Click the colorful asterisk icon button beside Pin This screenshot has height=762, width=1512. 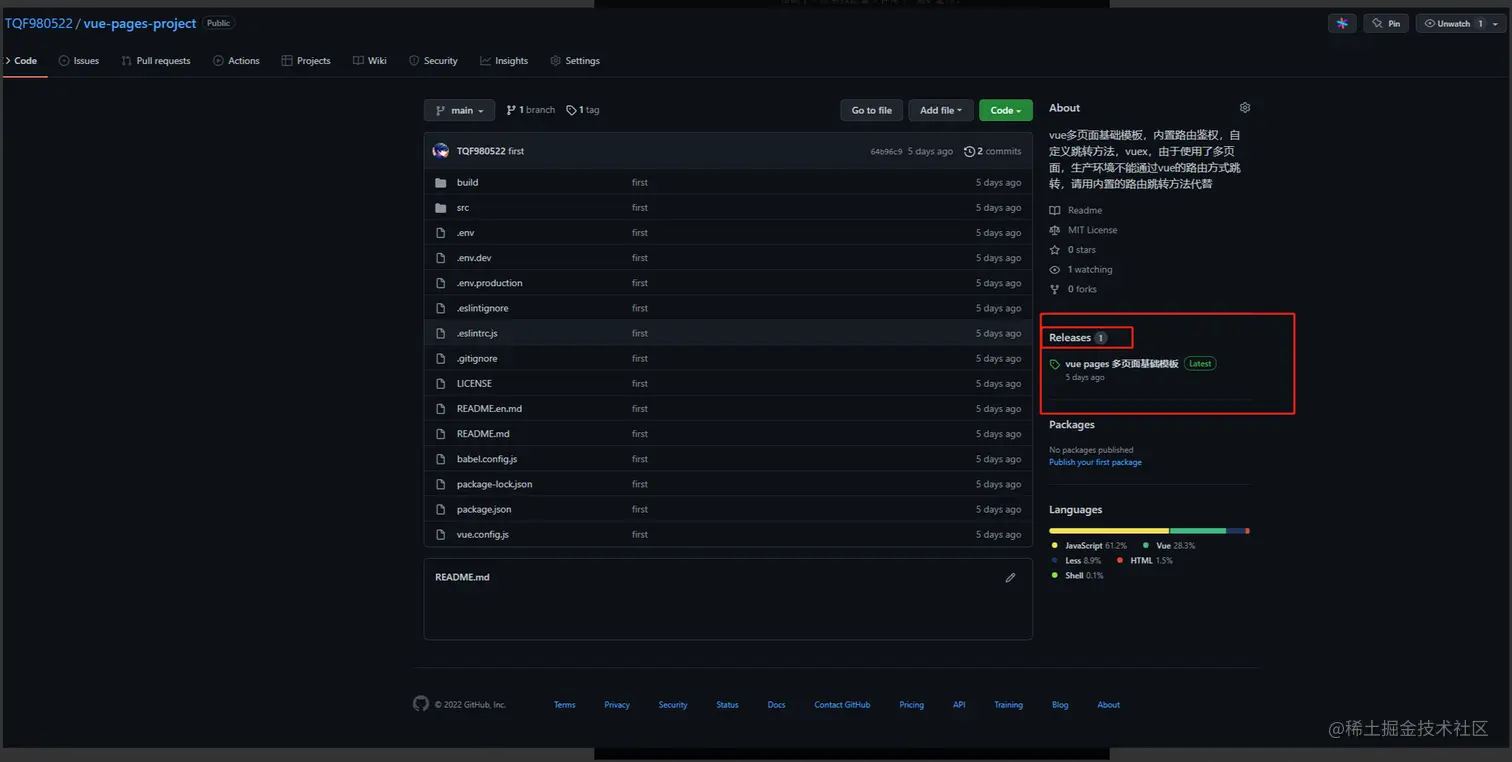coord(1342,23)
